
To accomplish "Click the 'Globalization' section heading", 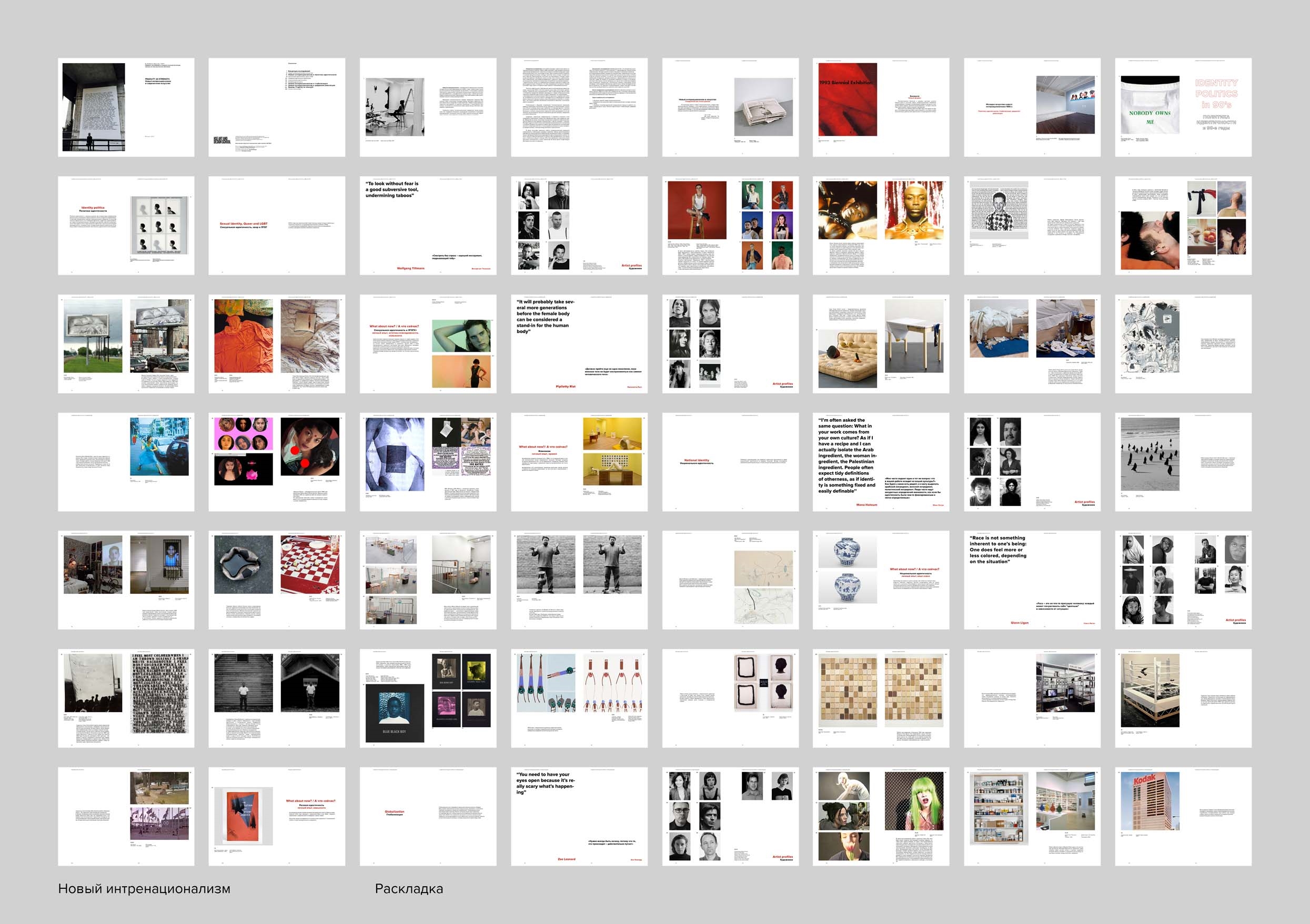I will 394,811.
